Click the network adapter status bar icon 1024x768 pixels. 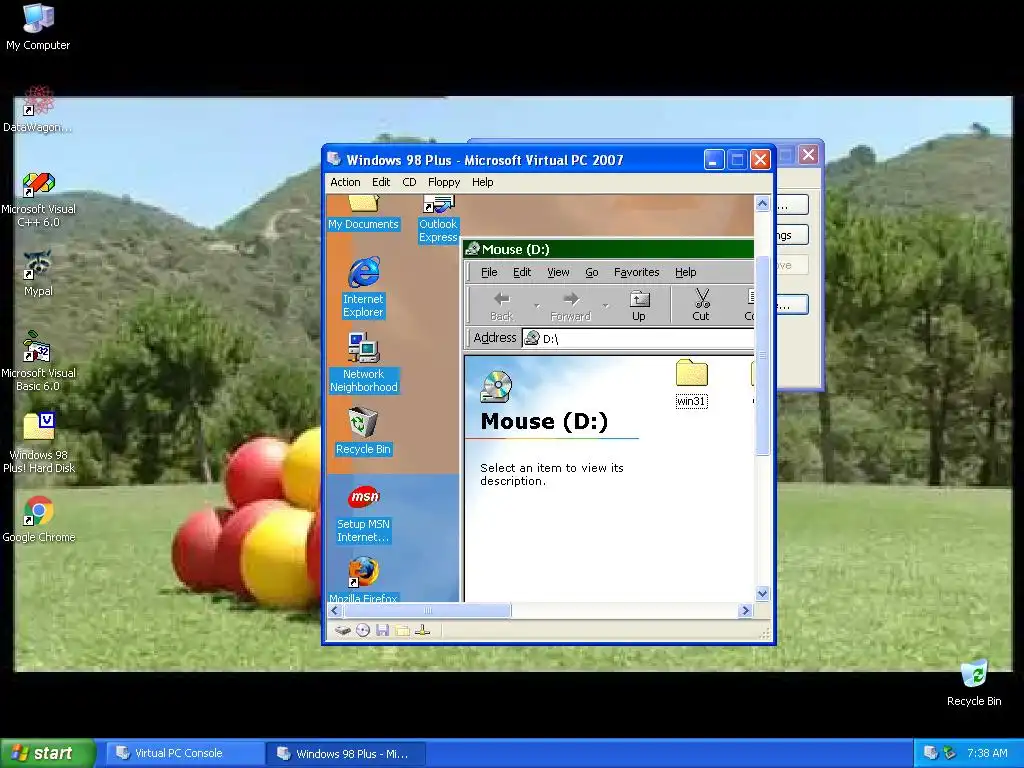(x=423, y=630)
